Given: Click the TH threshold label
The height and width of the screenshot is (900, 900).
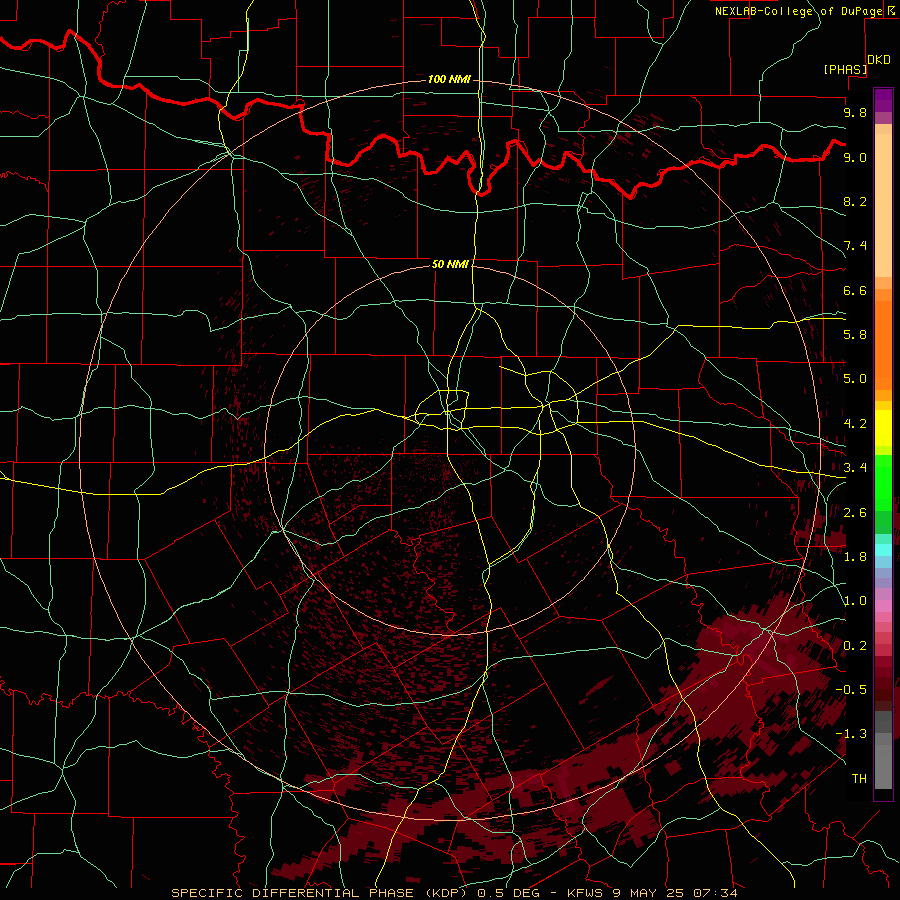Looking at the screenshot, I should pos(859,779).
